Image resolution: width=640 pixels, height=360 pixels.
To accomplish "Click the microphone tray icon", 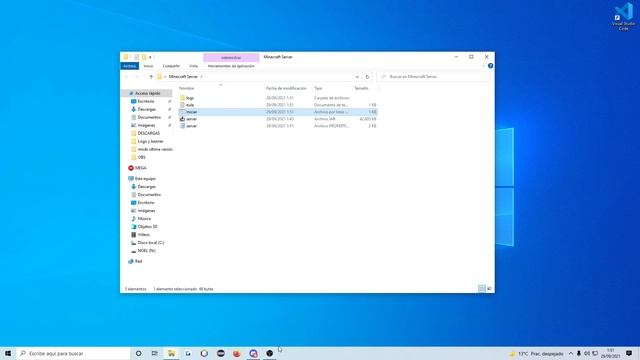I will click(579, 353).
